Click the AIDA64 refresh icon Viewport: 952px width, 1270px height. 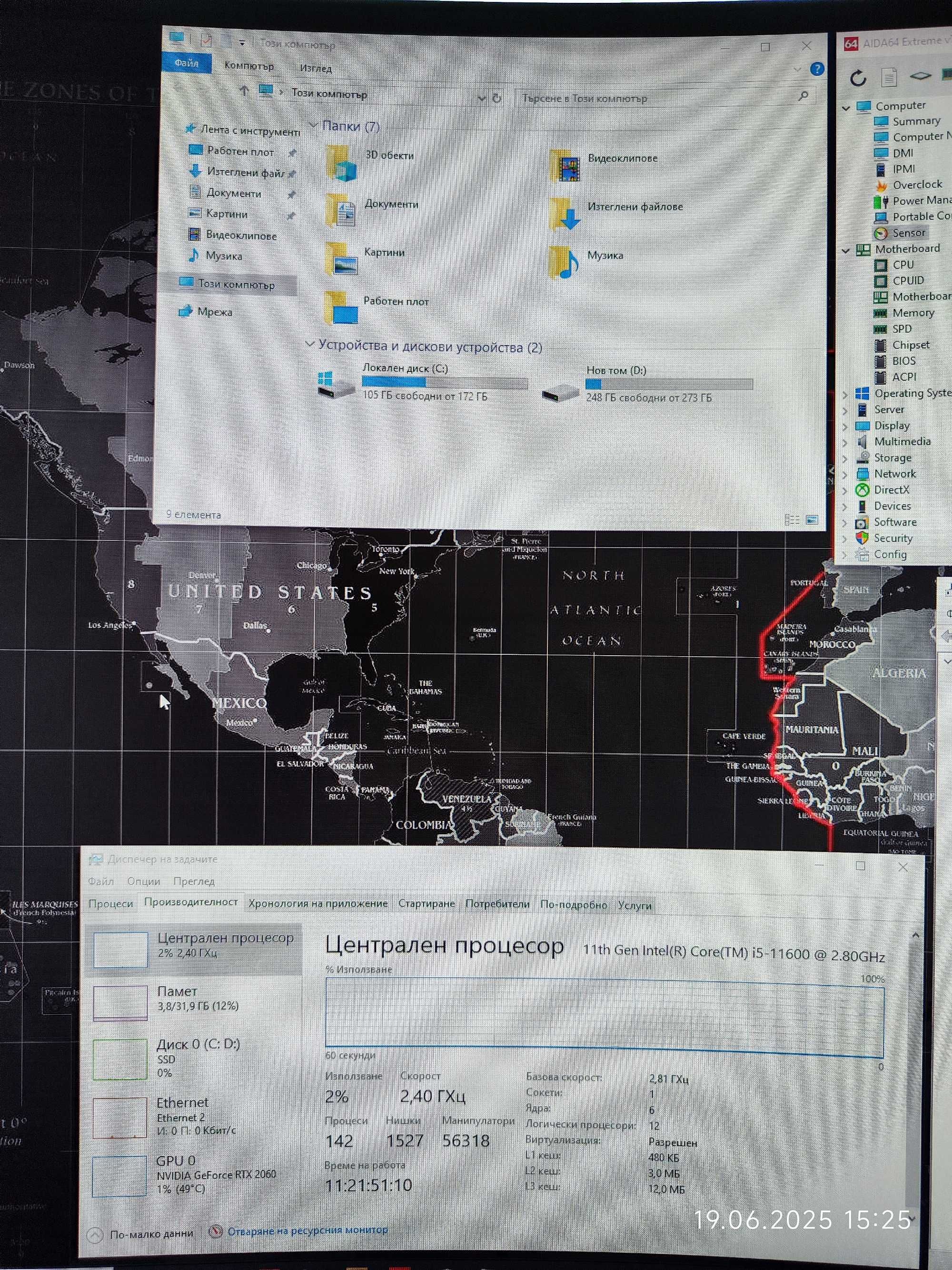coord(857,78)
